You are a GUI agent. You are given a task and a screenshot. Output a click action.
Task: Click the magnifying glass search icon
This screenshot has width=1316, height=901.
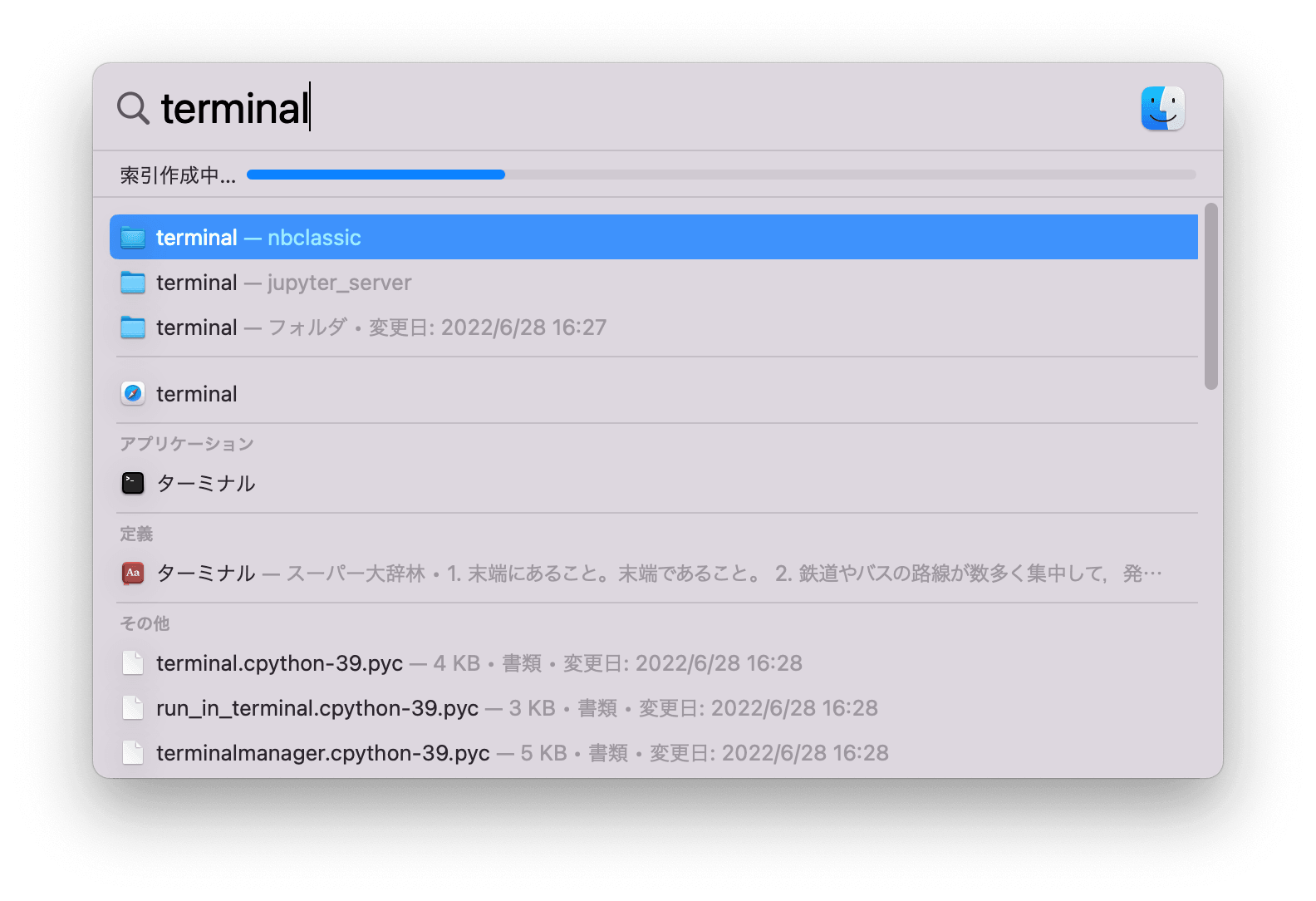[x=133, y=108]
